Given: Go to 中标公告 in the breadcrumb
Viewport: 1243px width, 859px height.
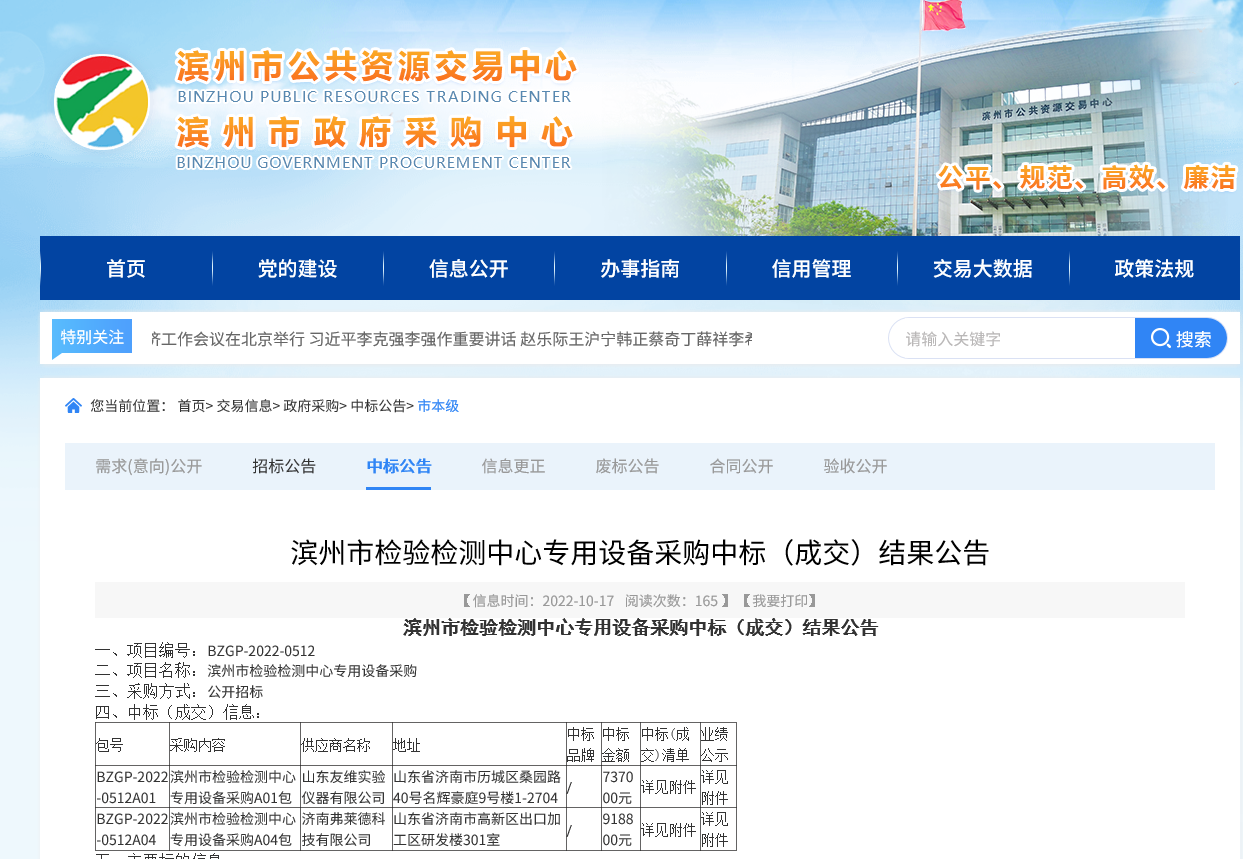Looking at the screenshot, I should tap(378, 405).
